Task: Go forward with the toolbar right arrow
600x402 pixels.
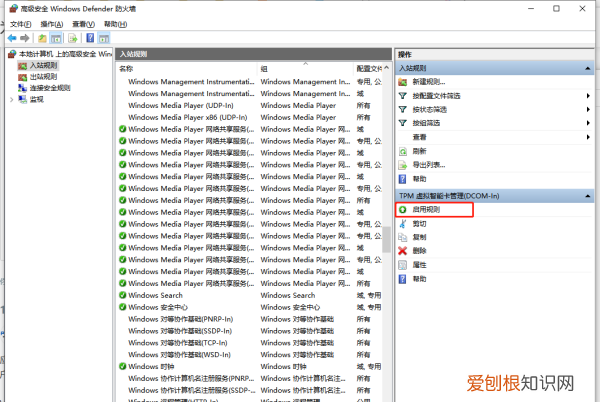Action: (25, 38)
